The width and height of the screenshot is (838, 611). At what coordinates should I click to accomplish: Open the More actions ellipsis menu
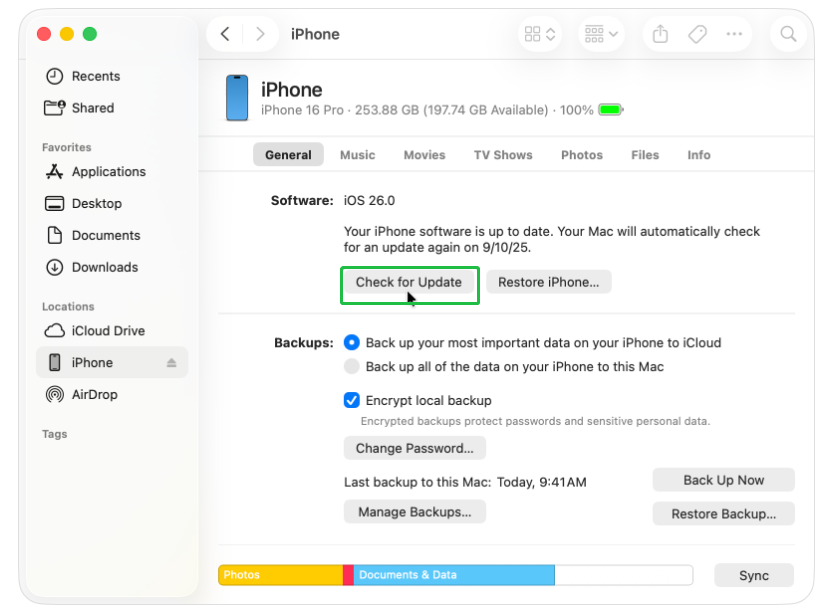pyautogui.click(x=734, y=34)
